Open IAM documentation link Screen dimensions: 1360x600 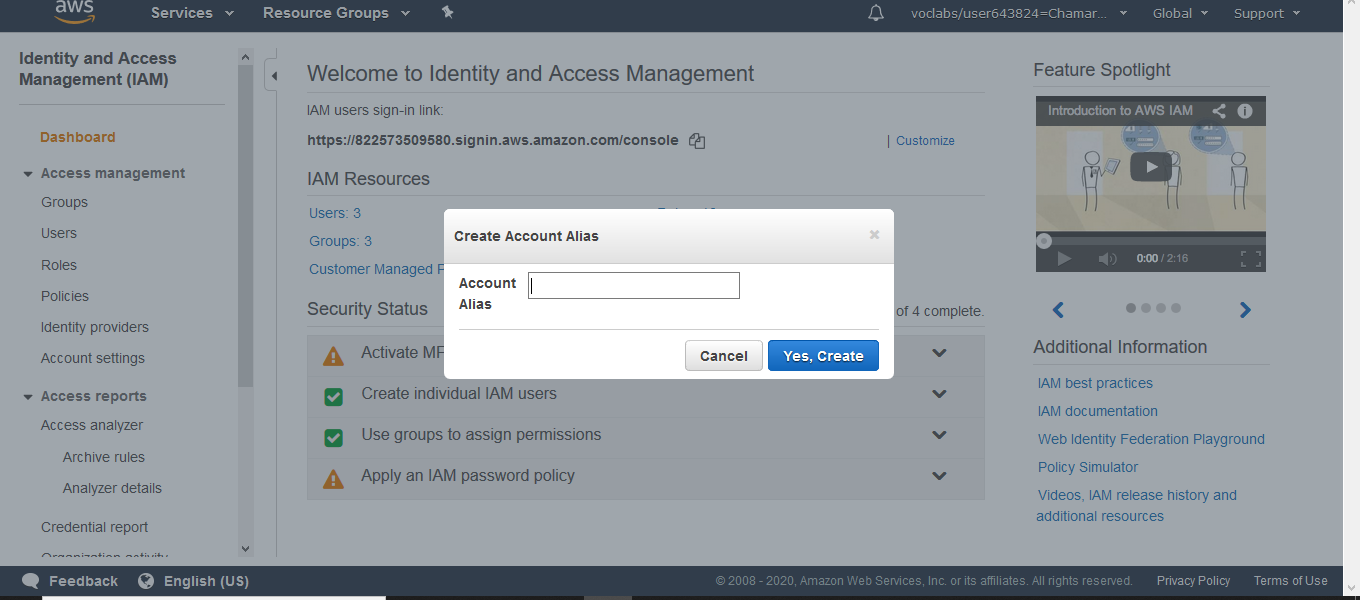[x=1098, y=411]
